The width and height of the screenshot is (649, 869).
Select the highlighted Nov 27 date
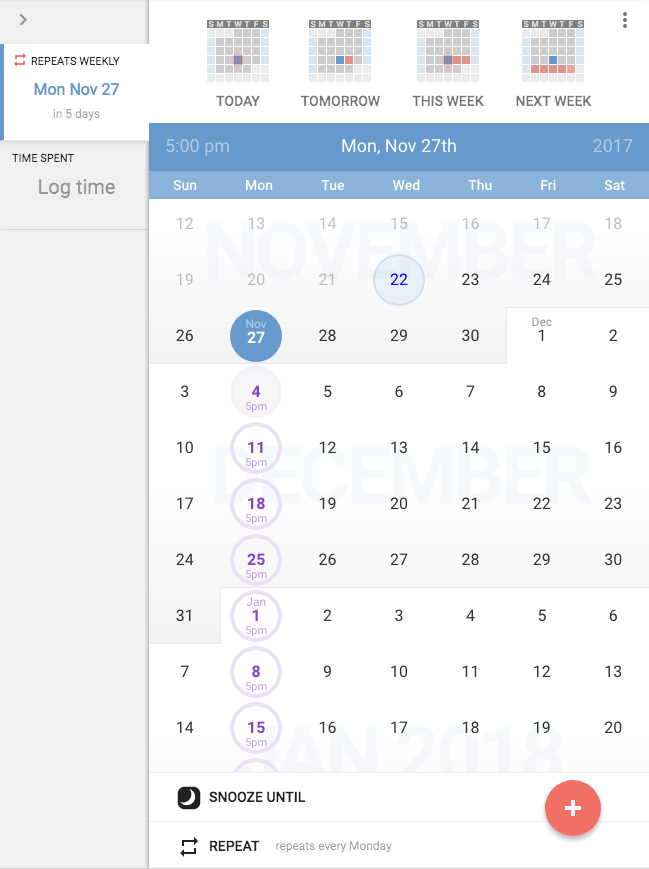pos(256,336)
